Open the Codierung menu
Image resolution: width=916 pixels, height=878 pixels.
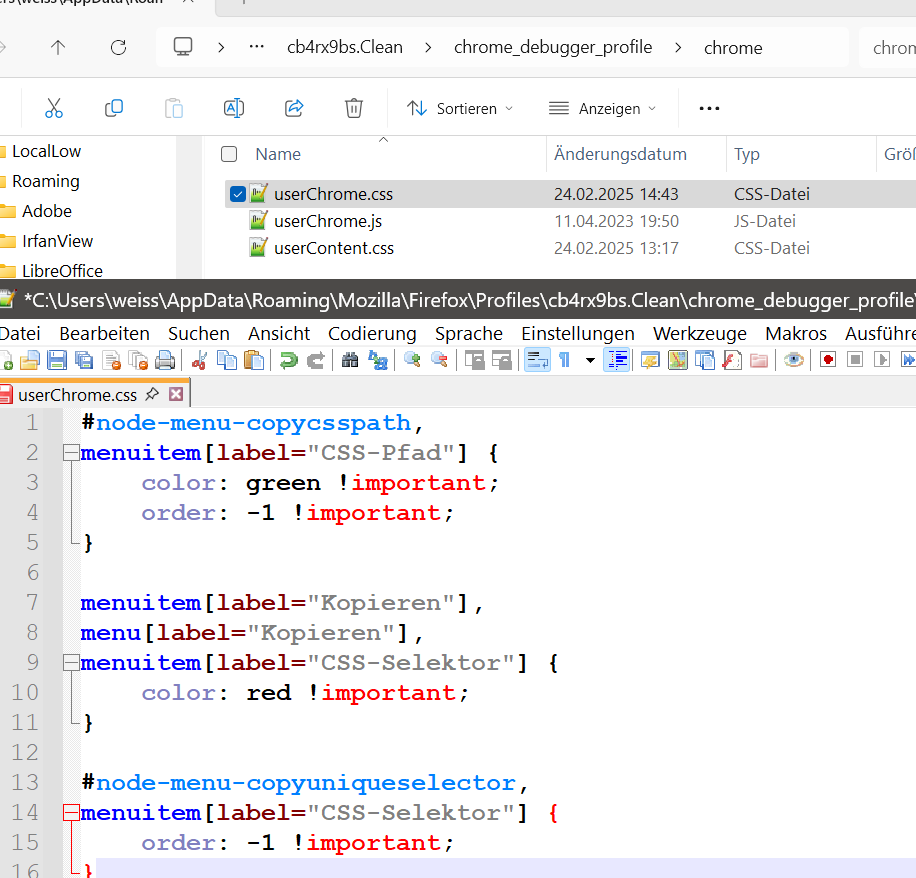point(372,334)
